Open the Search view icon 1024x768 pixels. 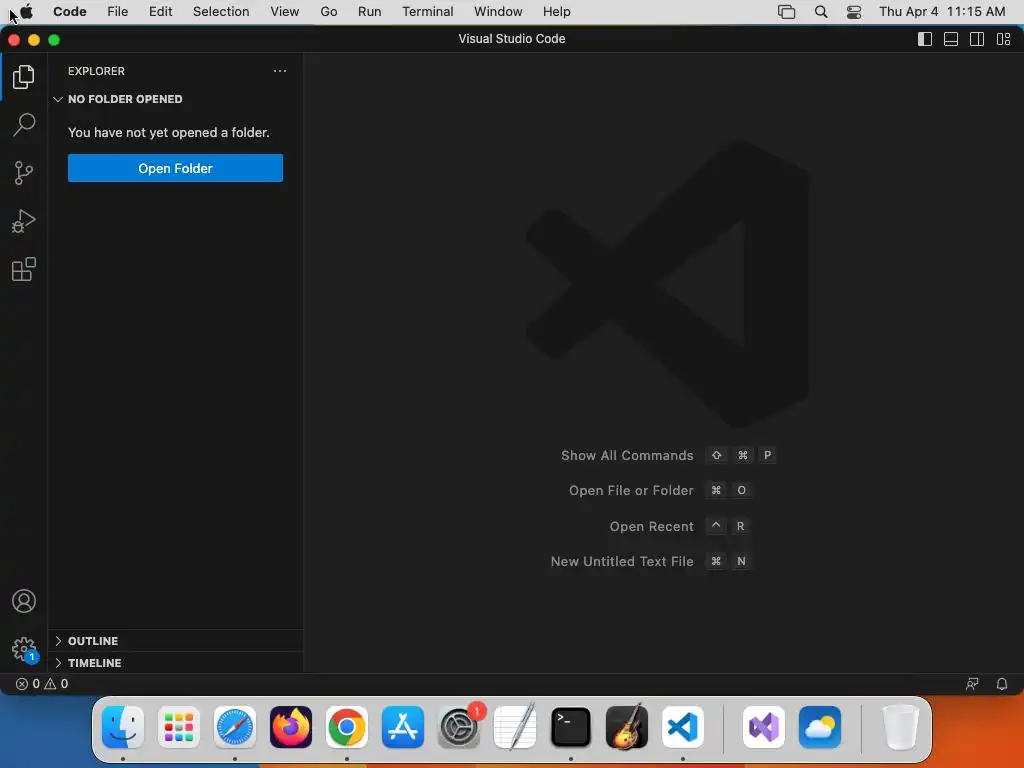pos(24,125)
